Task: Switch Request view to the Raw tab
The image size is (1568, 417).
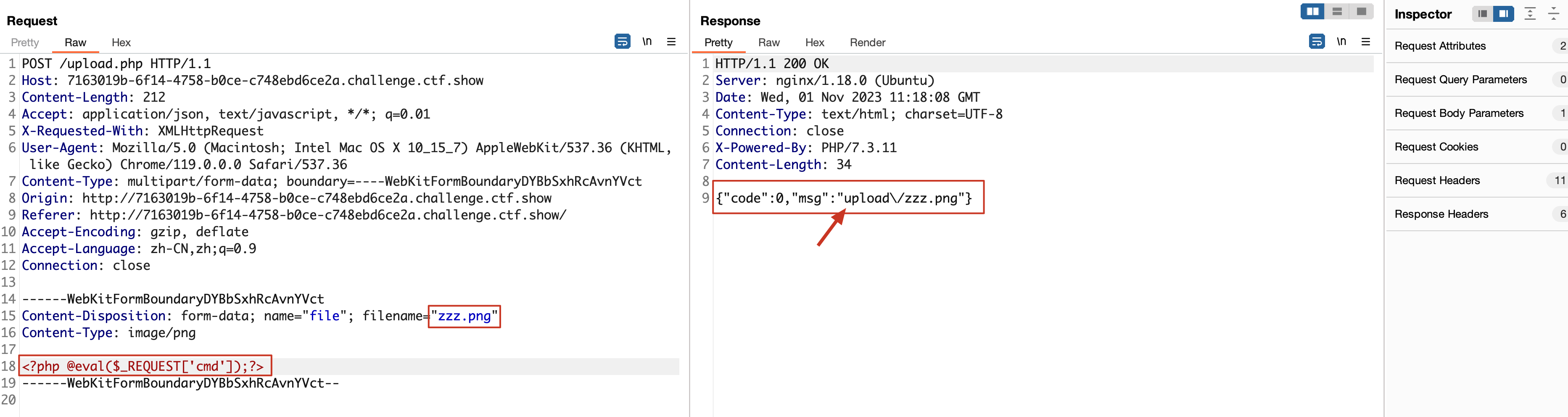Action: (76, 42)
